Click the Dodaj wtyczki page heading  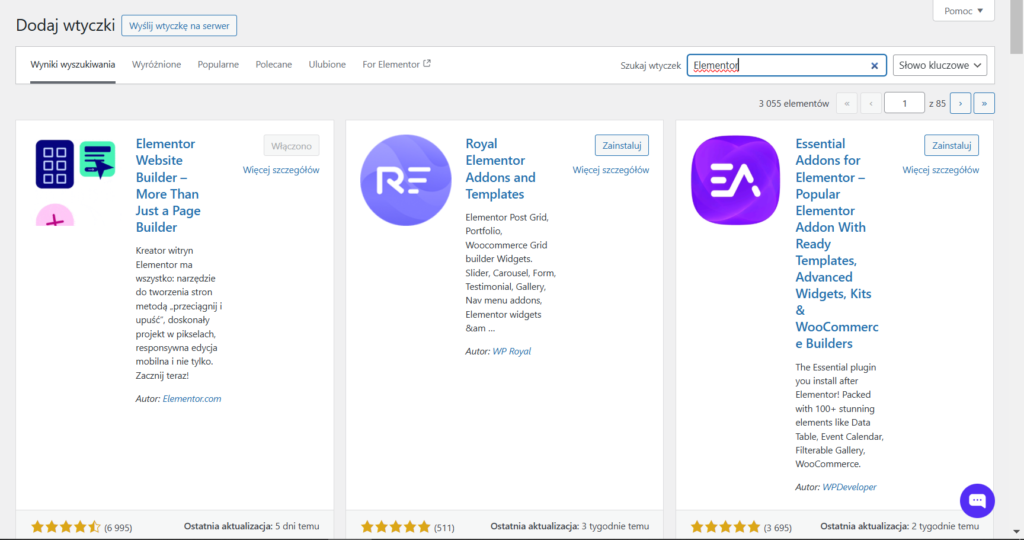65,25
